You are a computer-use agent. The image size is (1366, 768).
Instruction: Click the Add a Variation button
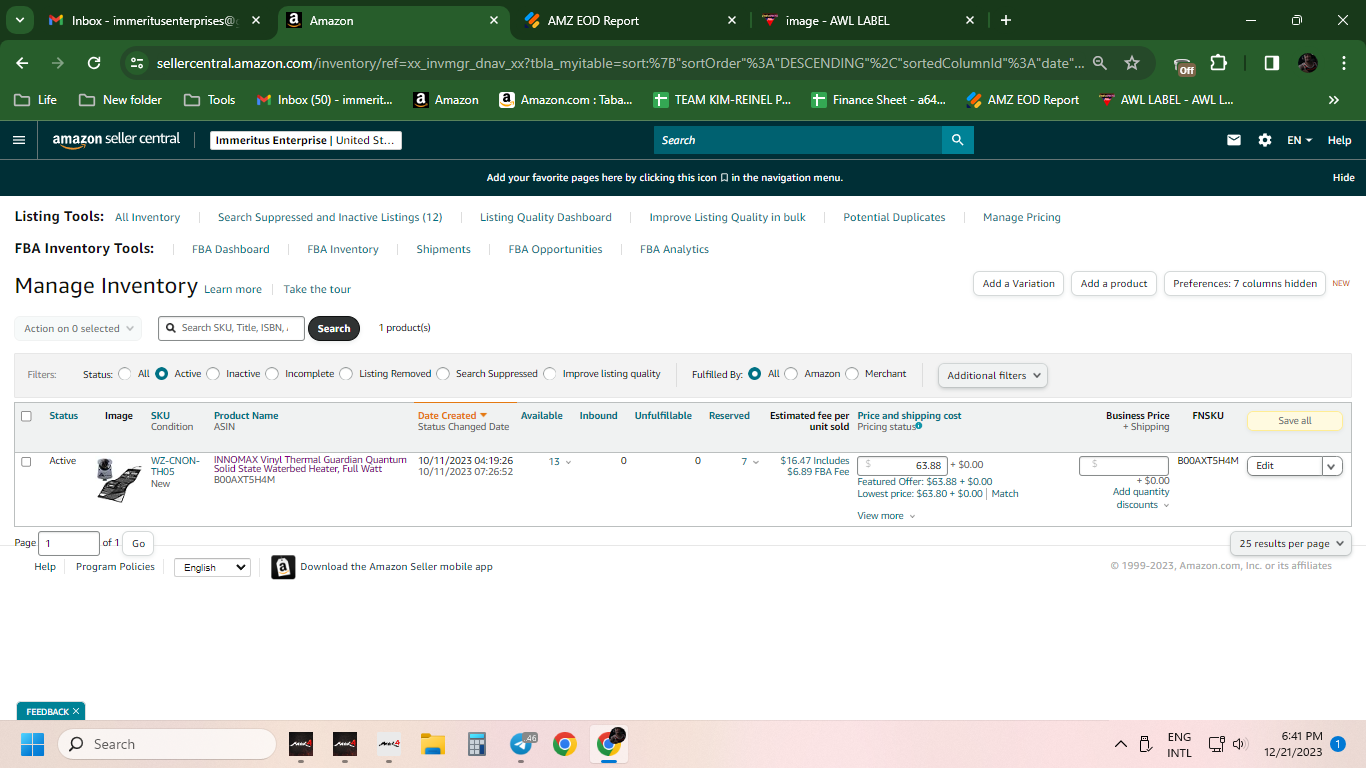pyautogui.click(x=1018, y=284)
